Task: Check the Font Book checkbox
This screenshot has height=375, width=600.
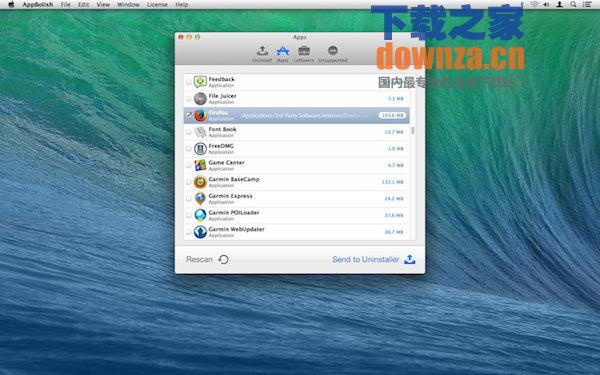Action: [x=189, y=132]
